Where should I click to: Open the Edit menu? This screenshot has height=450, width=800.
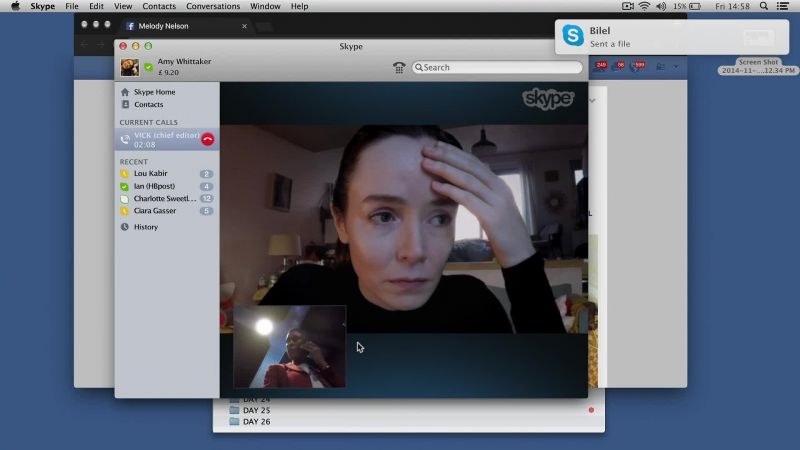click(x=96, y=6)
